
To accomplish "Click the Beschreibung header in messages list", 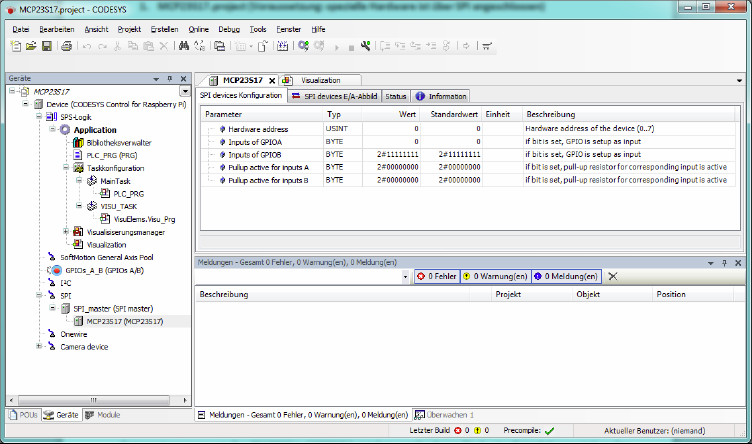I will click(x=334, y=294).
